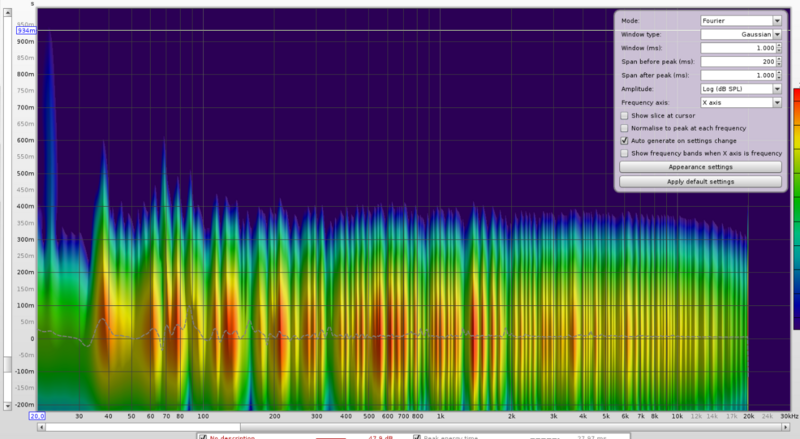
Task: Click the Appearance settings button
Action: click(700, 168)
